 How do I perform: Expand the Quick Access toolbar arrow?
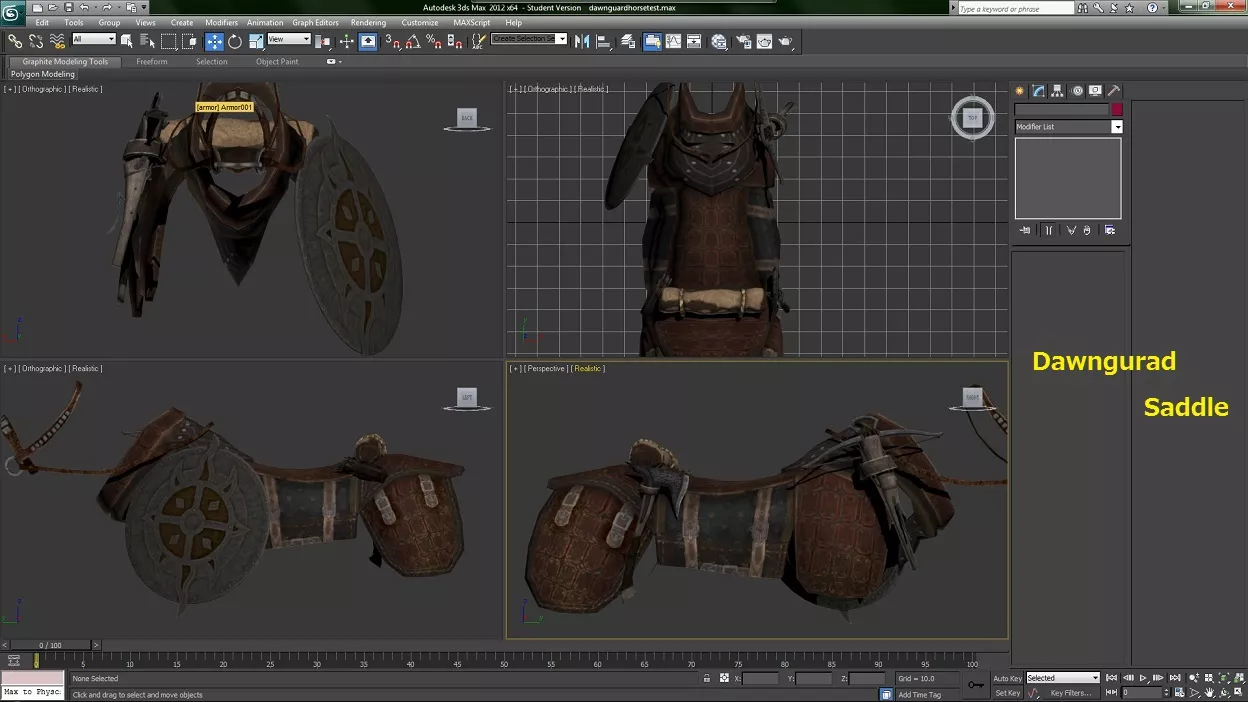point(144,8)
